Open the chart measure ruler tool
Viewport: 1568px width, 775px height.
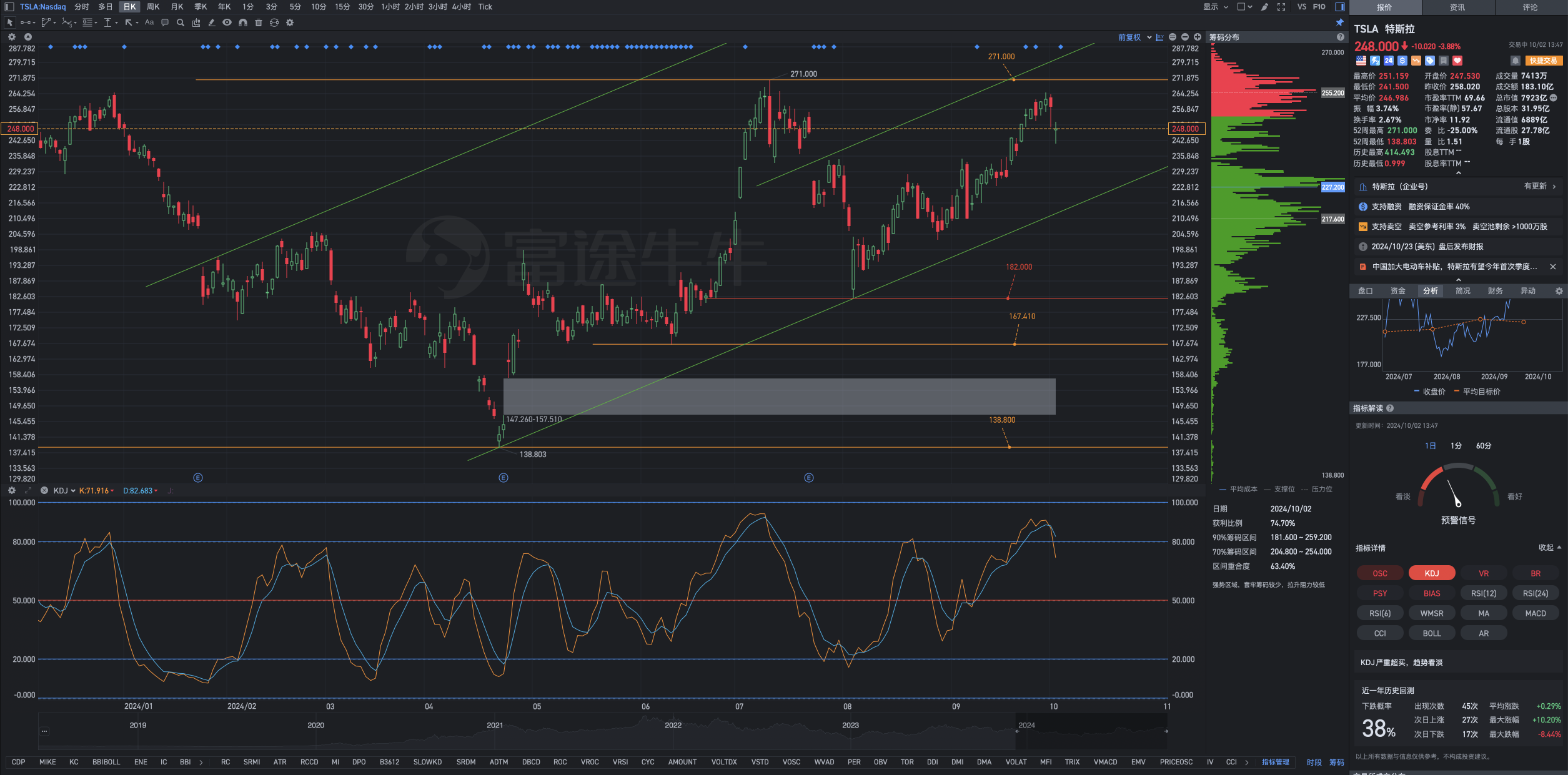[196, 22]
